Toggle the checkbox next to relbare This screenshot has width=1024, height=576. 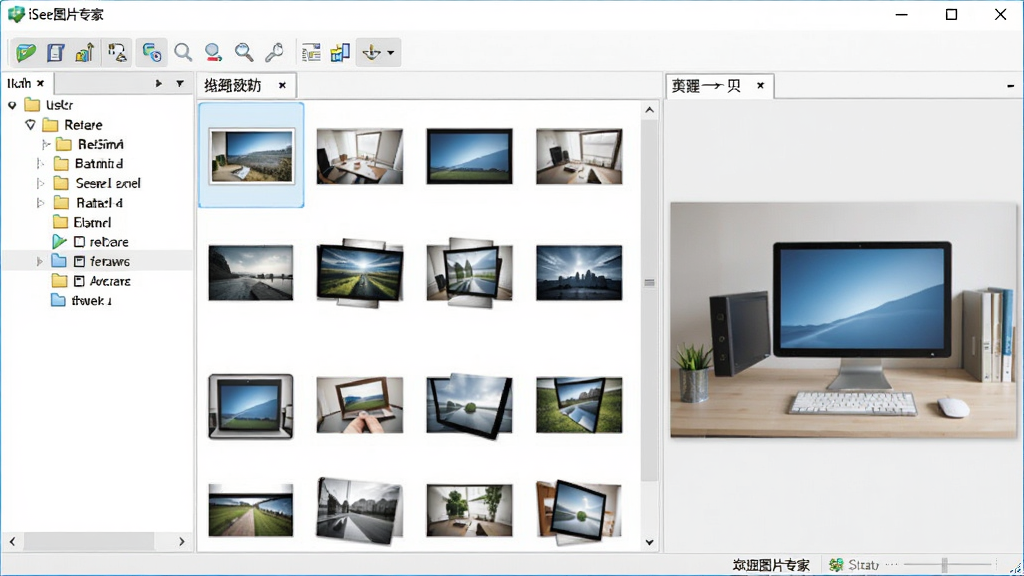(x=79, y=242)
